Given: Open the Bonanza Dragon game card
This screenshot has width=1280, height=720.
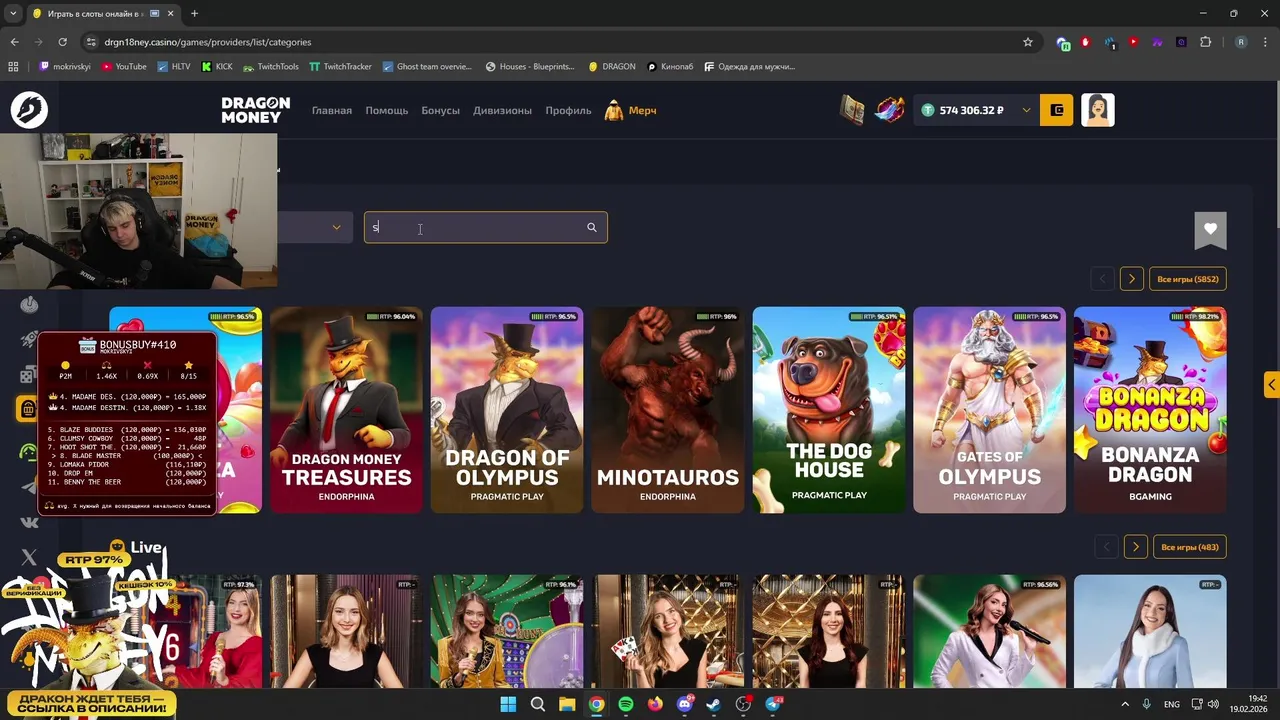Looking at the screenshot, I should pos(1150,410).
